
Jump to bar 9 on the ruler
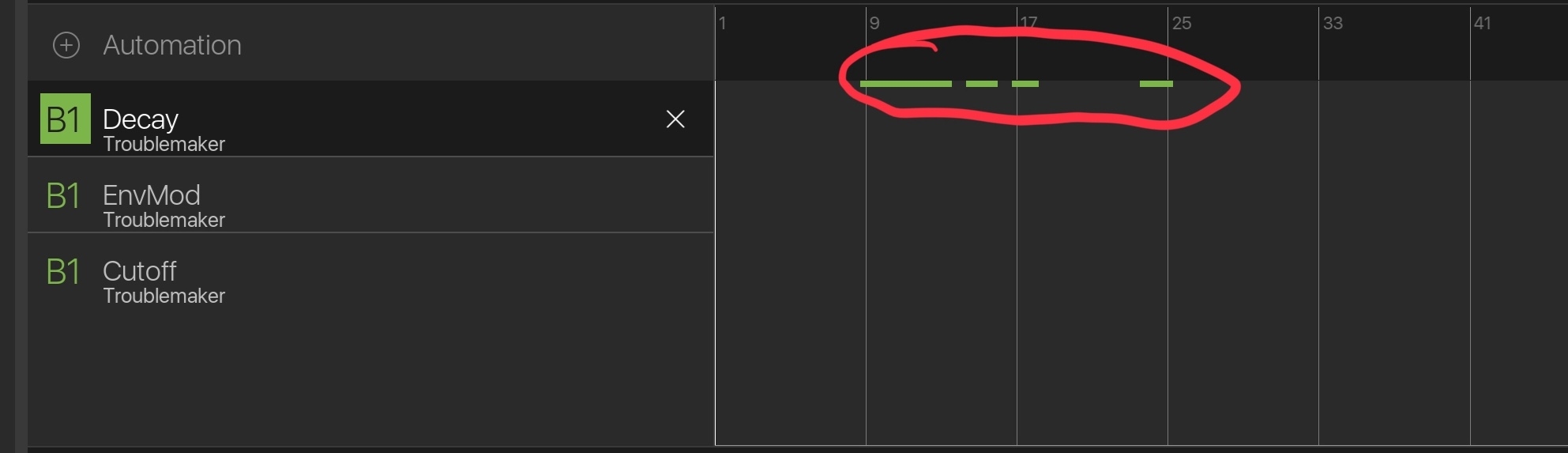coord(874,24)
